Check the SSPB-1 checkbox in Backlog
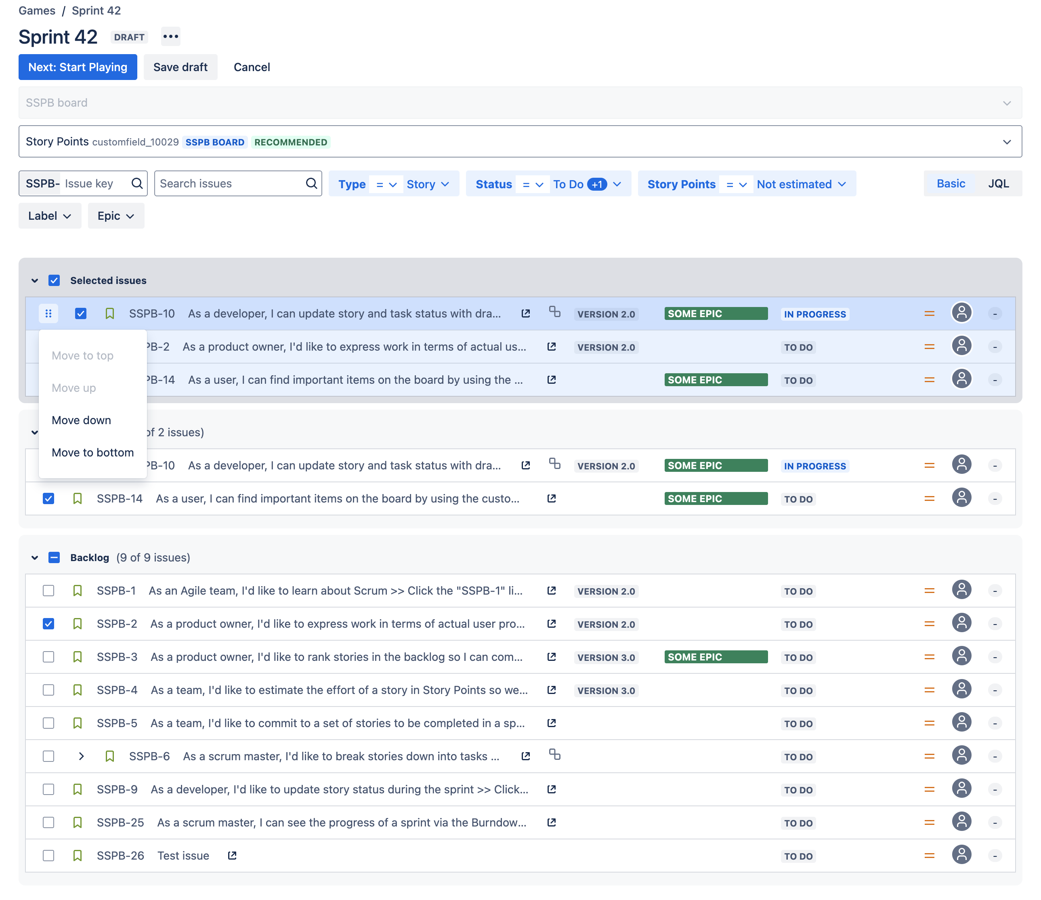Screen dimensions: 1041x900 [48, 591]
